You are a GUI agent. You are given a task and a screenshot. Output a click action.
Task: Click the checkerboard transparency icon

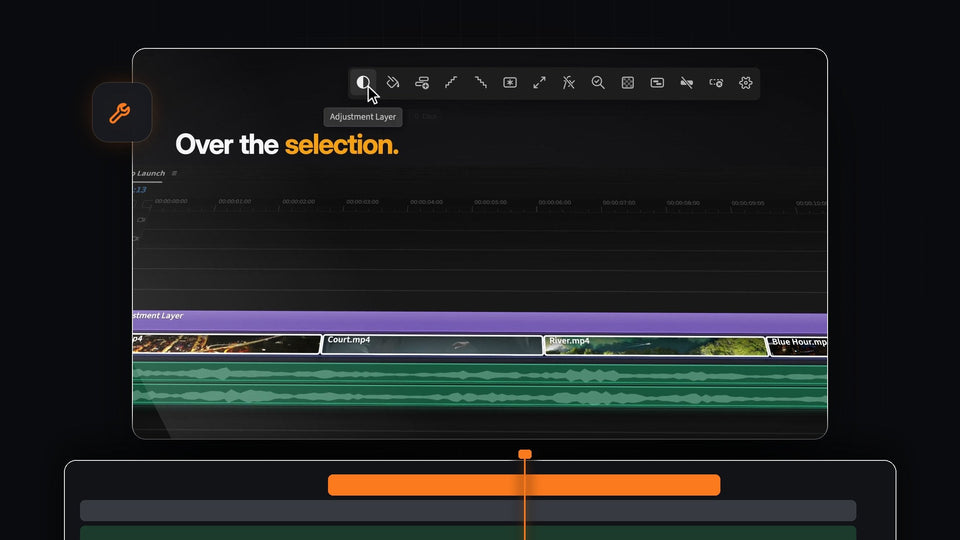[x=628, y=82]
